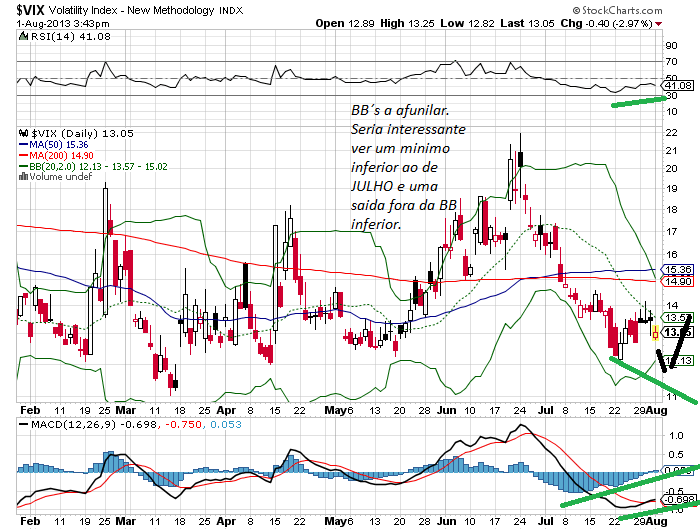Click 'Jul' on the date axis under the price panel
Image resolution: width=700 pixels, height=530 pixels.
click(546, 410)
